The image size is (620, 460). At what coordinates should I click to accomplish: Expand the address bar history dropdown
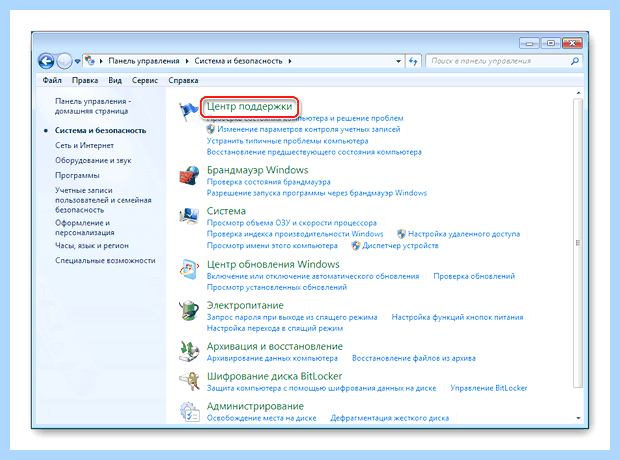(x=398, y=61)
